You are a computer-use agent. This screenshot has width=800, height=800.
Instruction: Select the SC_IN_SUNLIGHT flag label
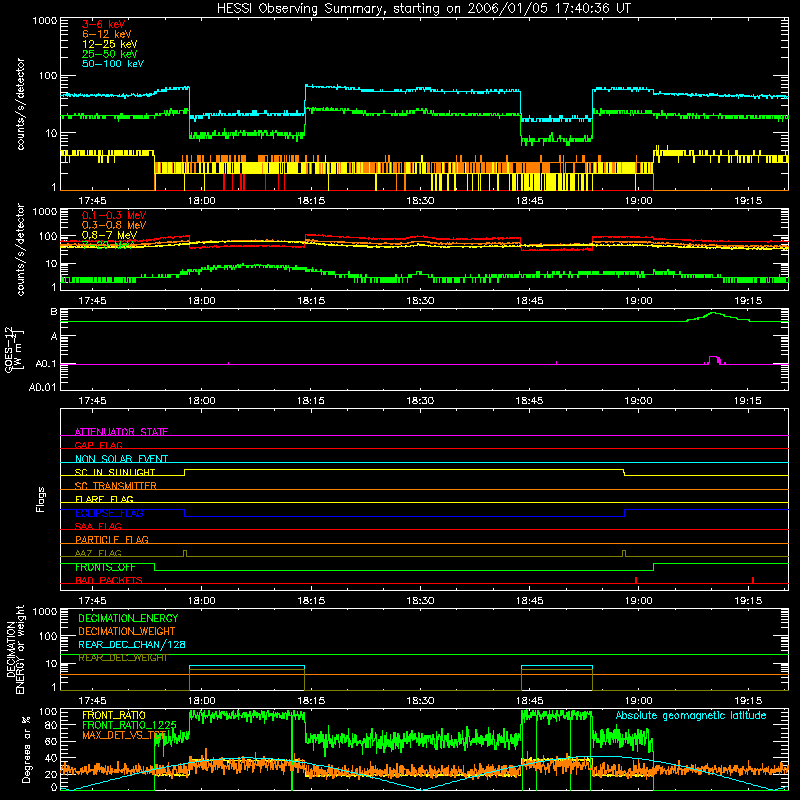115,472
